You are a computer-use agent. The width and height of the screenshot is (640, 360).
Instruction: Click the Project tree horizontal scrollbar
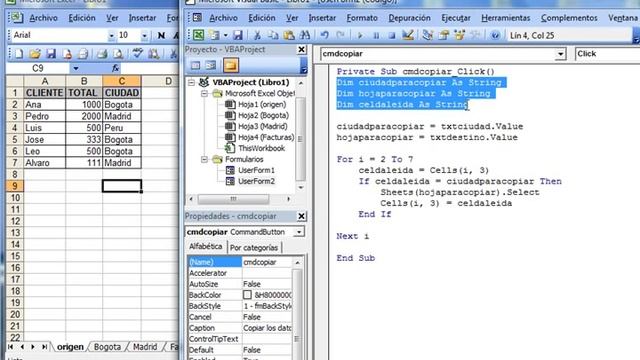pos(240,199)
